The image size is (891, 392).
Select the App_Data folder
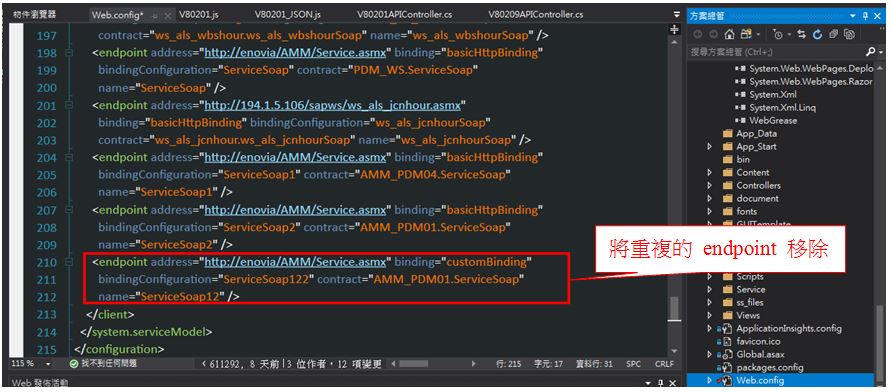pos(756,134)
